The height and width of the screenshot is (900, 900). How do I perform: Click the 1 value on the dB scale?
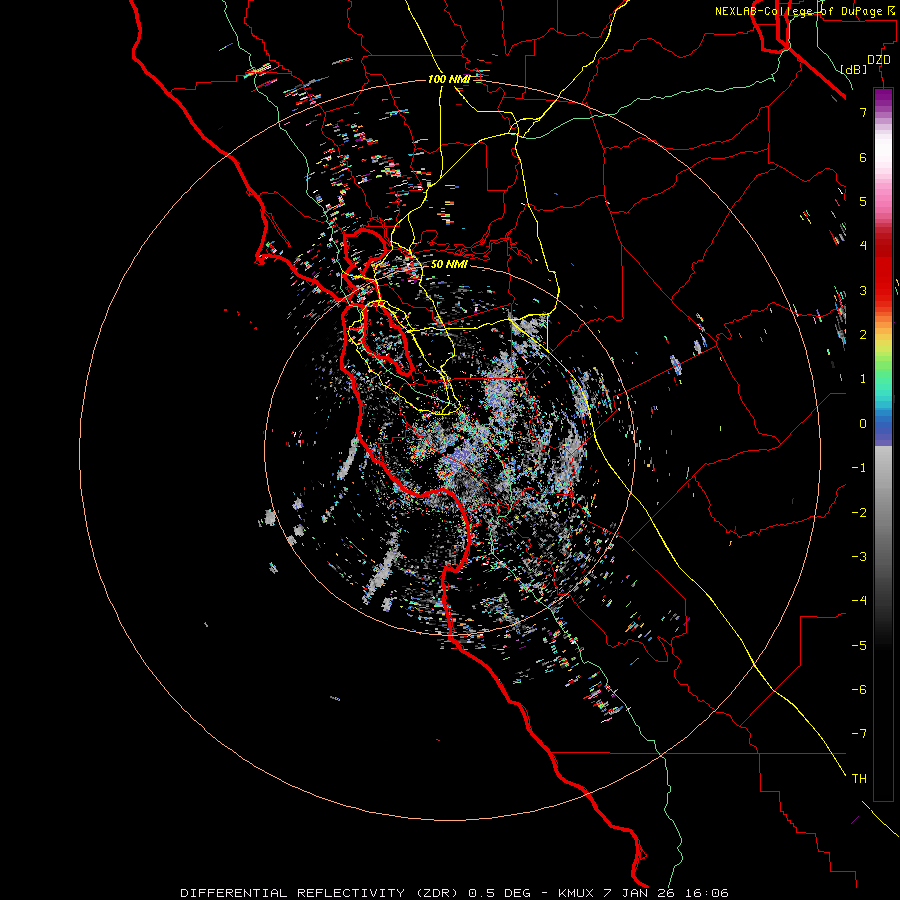863,379
